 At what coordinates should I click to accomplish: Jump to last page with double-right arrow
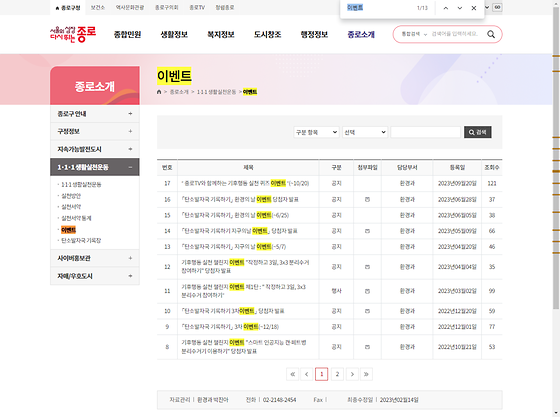[x=366, y=374]
